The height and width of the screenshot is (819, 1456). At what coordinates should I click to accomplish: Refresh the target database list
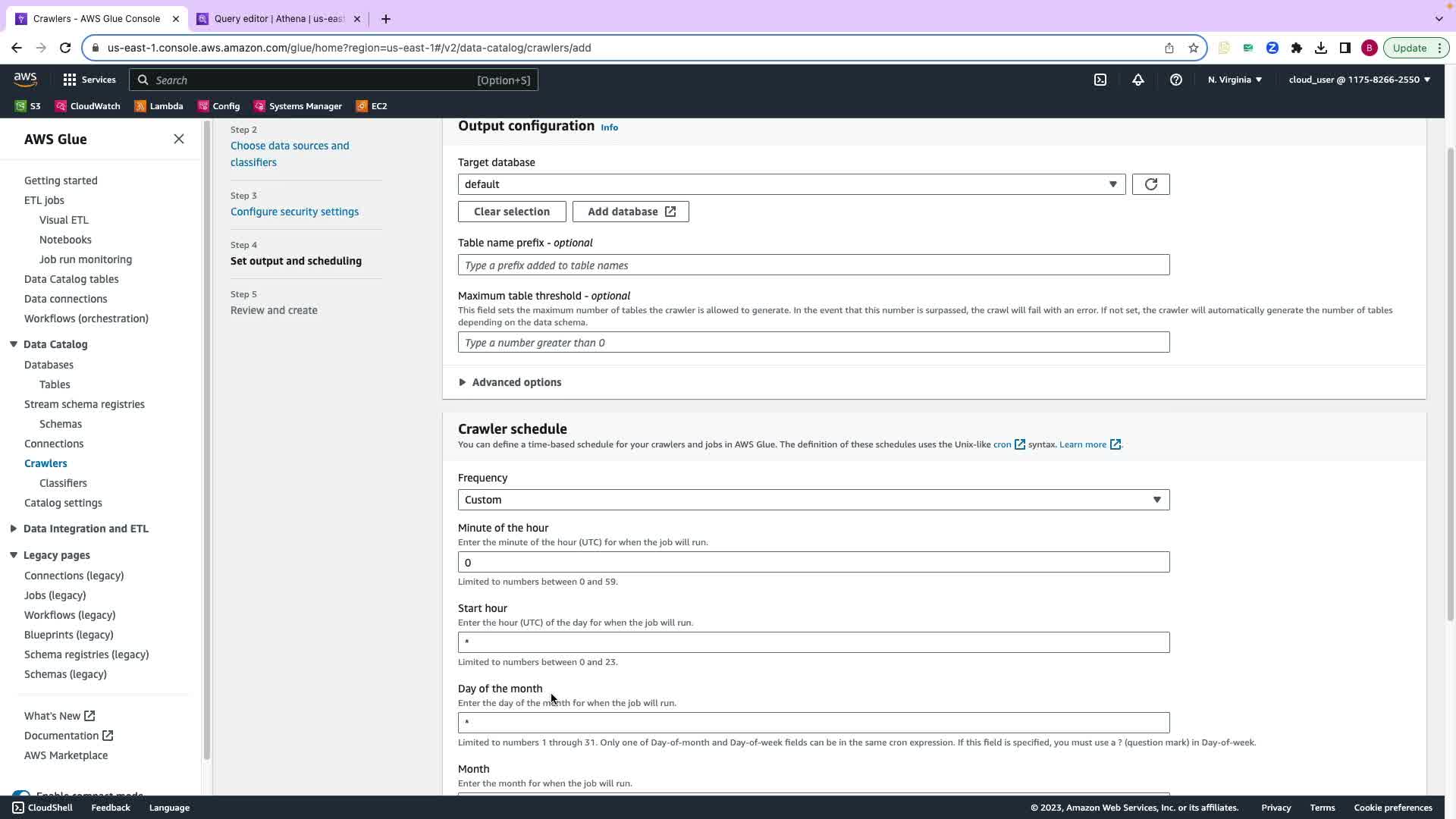(x=1150, y=184)
